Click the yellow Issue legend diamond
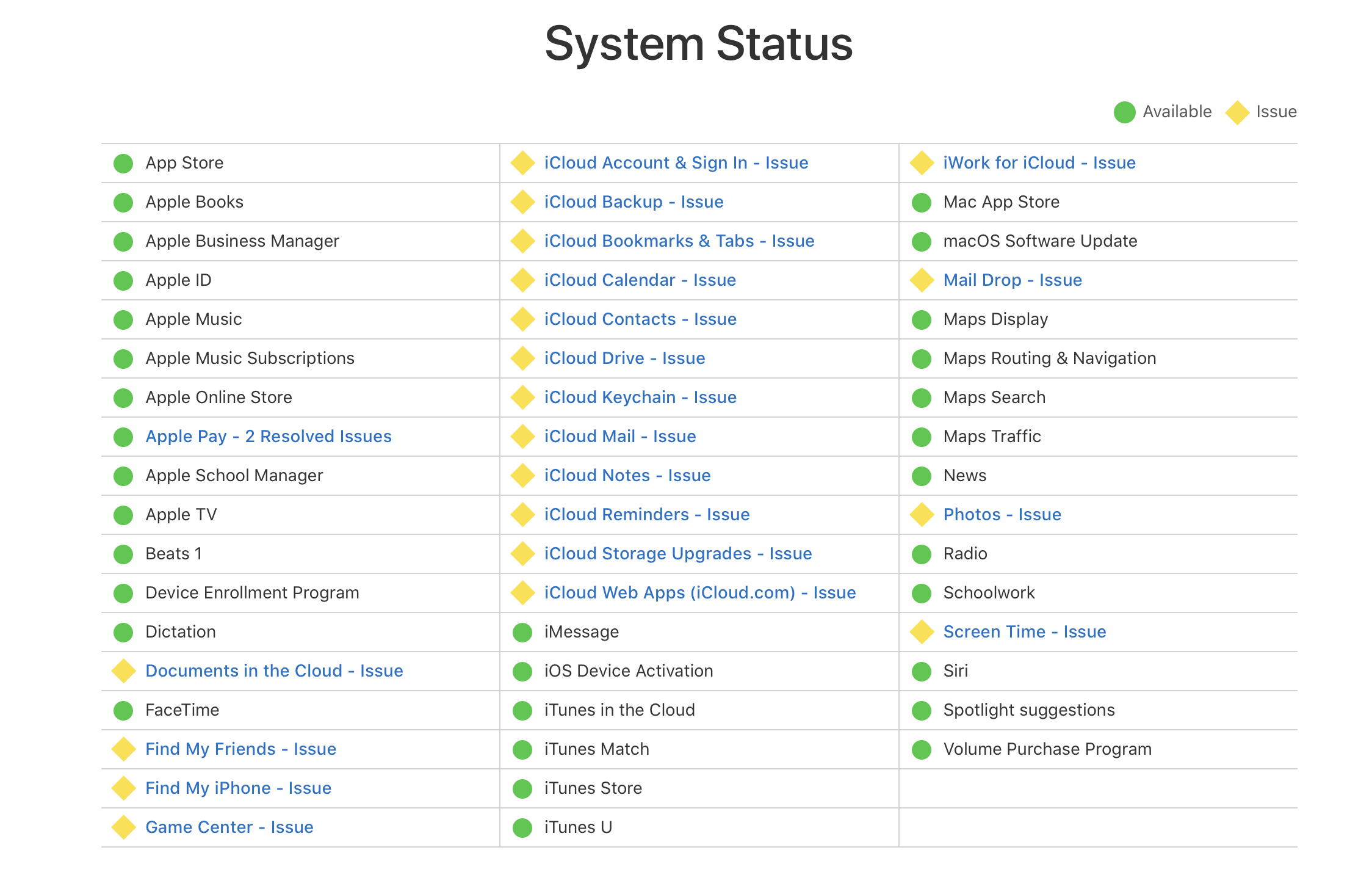The image size is (1372, 872). coord(1238,112)
